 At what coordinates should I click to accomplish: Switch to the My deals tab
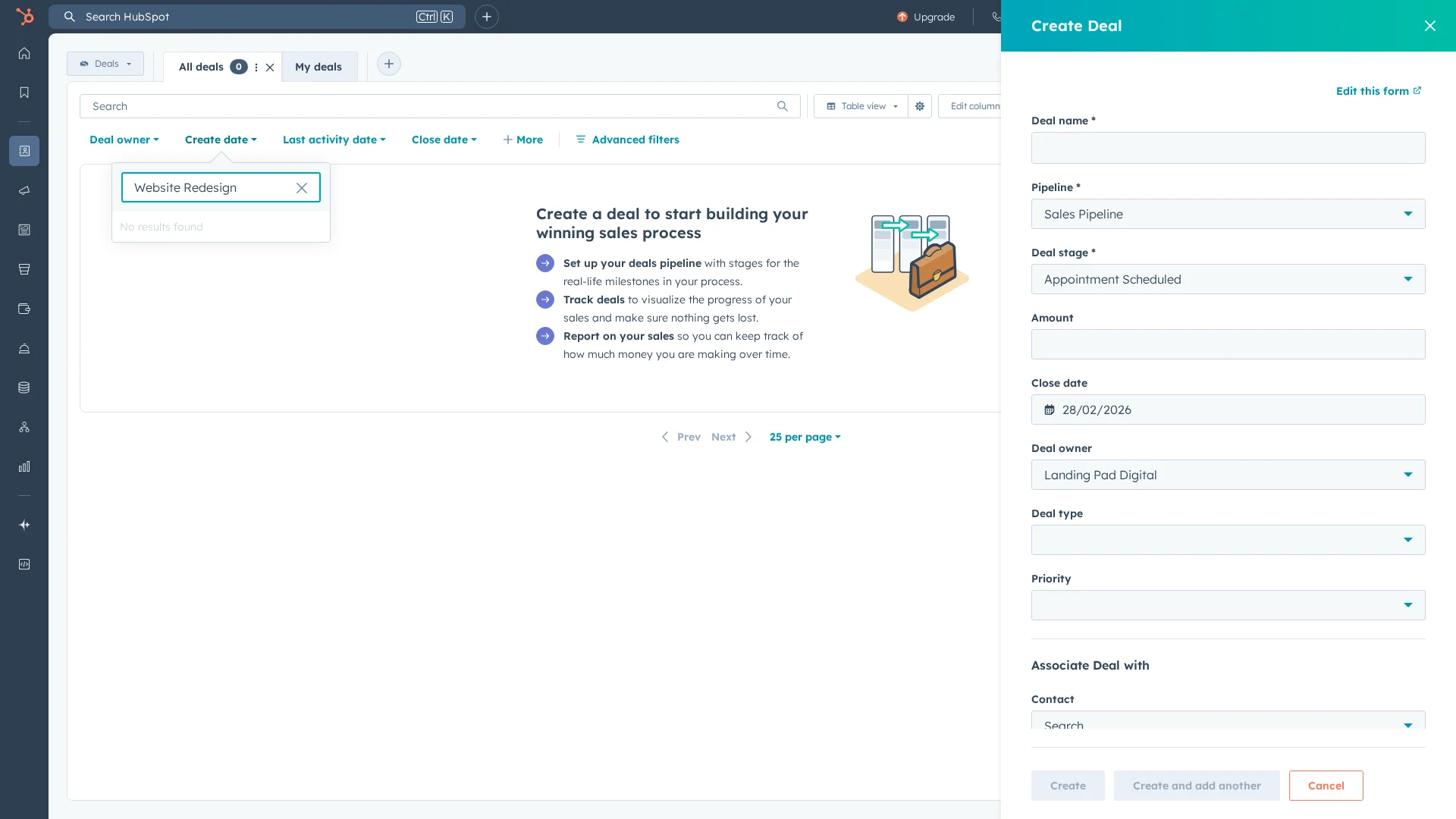(318, 67)
